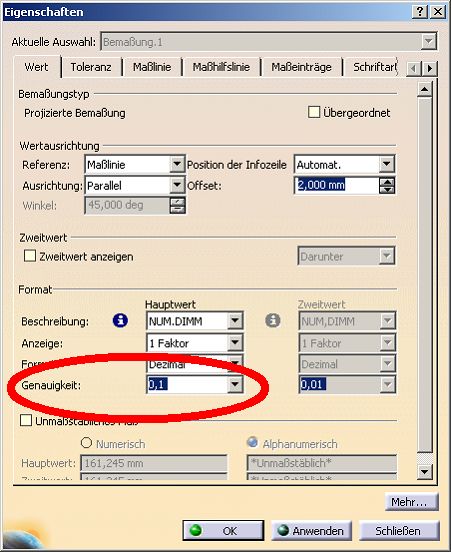Click the help question mark button
The height and width of the screenshot is (552, 451).
point(420,12)
